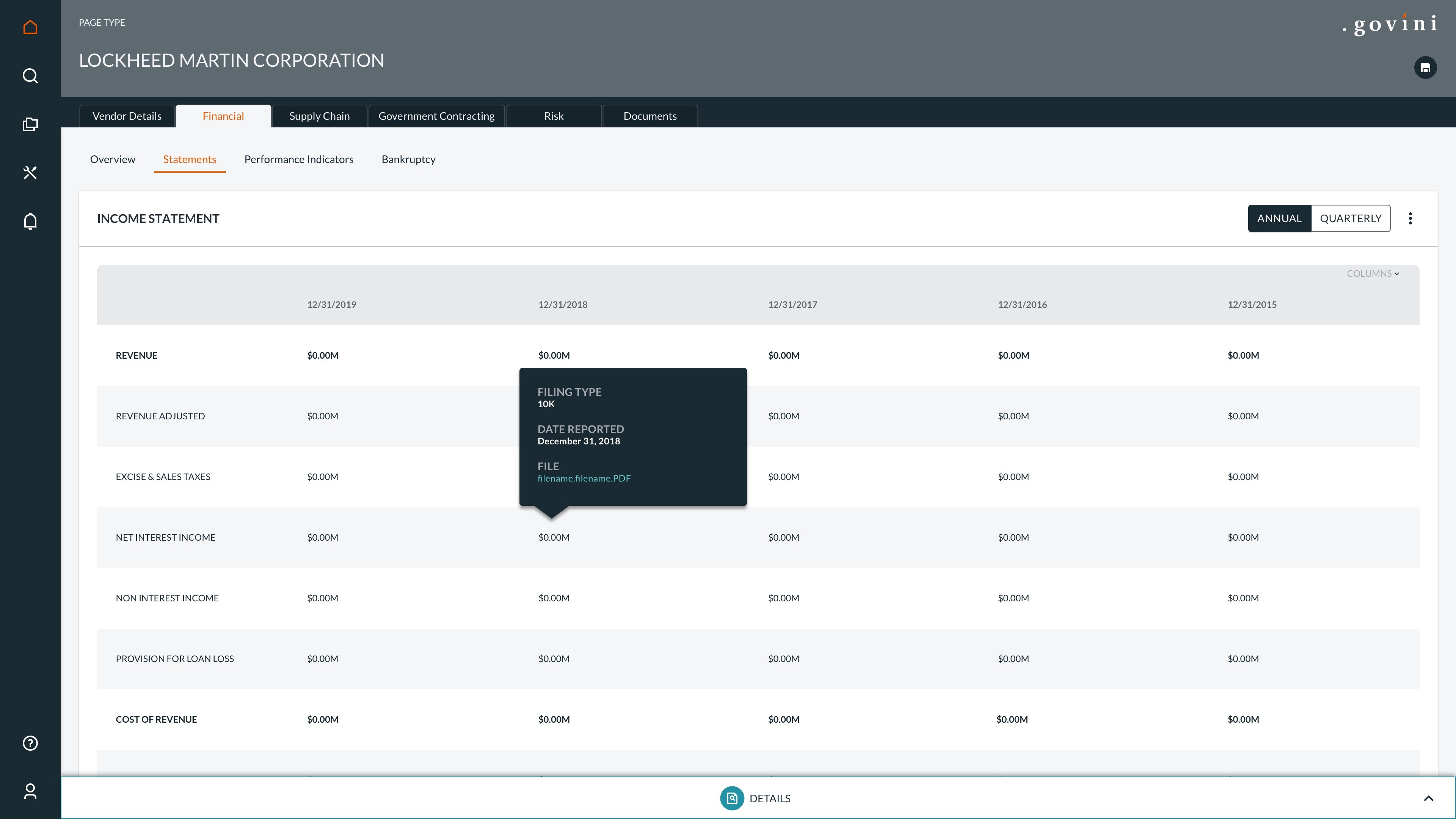The width and height of the screenshot is (1456, 819).
Task: Click the 12/31/2015 column header
Action: pos(1252,304)
